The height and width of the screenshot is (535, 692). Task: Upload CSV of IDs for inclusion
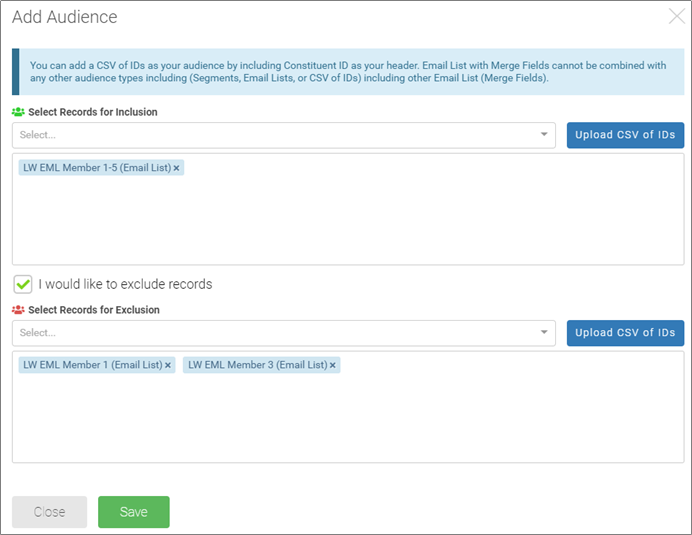click(625, 135)
